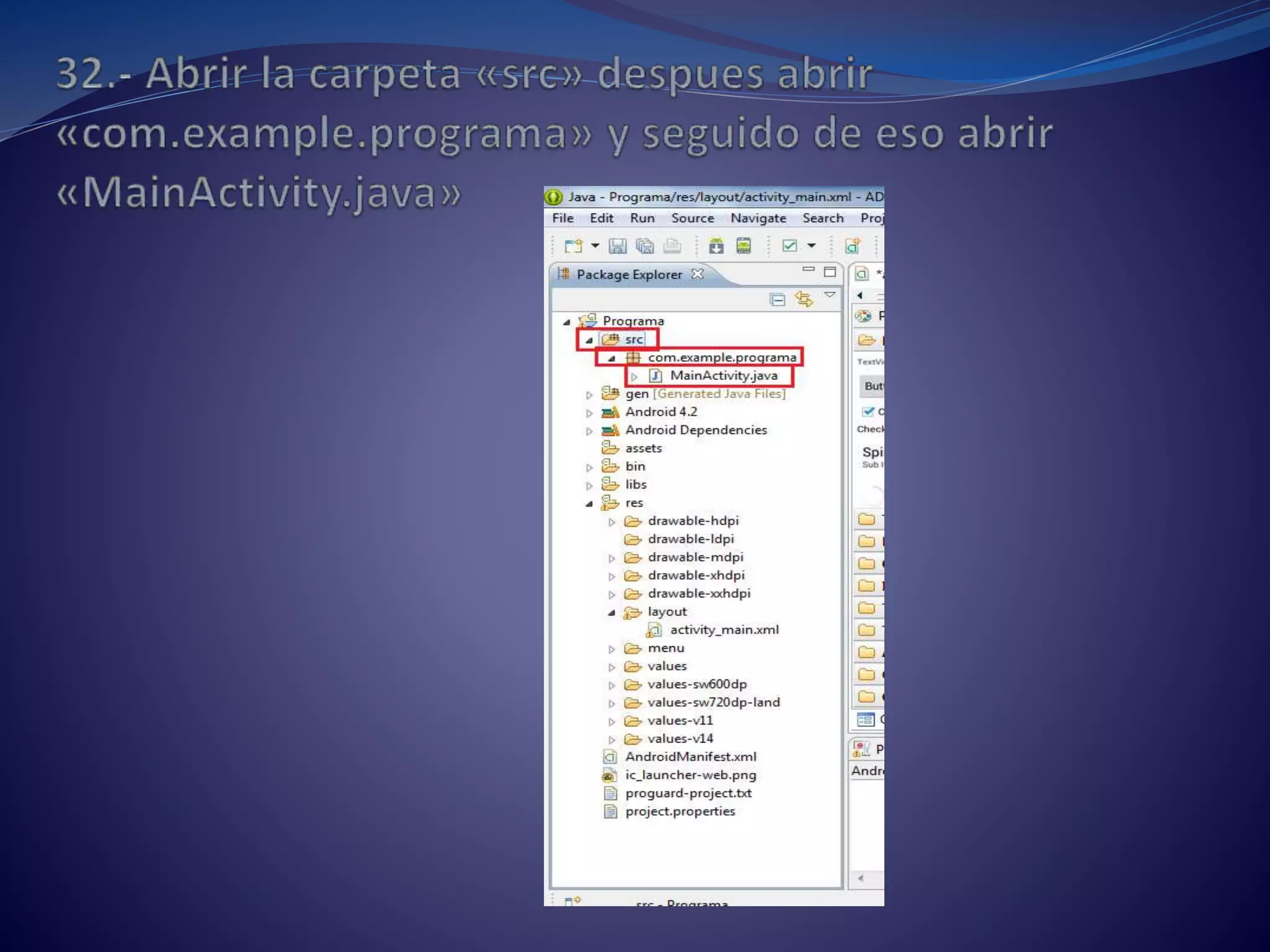Click the Save All icon
Screen dimensions: 1270x952
coord(645,246)
